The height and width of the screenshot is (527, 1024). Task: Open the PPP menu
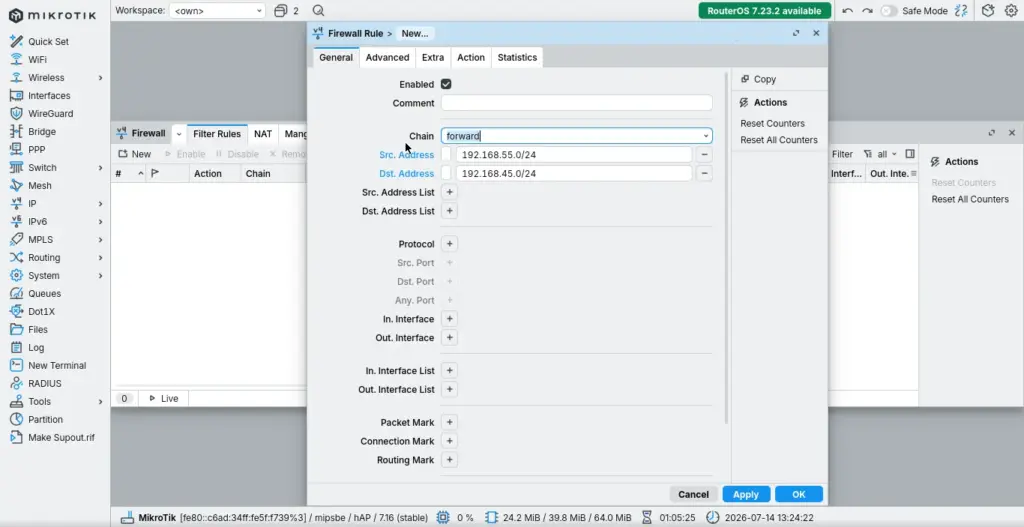[36, 150]
